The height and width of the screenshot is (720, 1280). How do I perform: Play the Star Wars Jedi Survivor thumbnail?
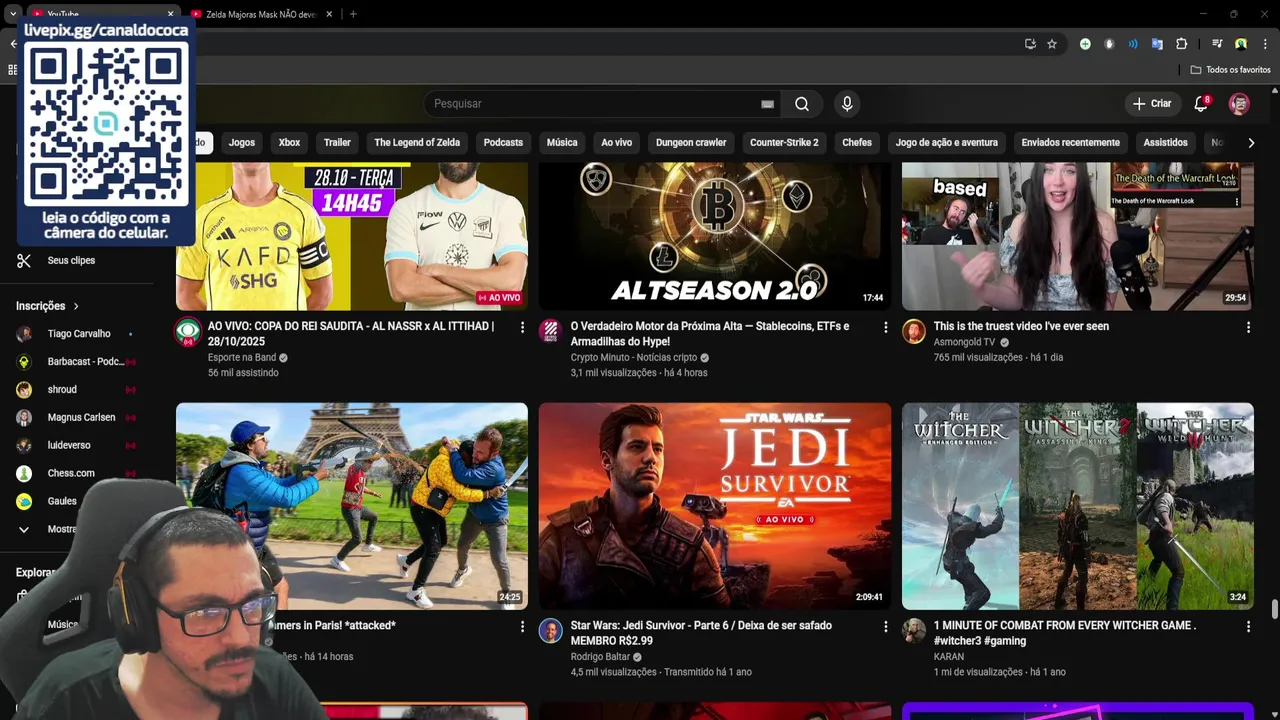point(715,506)
